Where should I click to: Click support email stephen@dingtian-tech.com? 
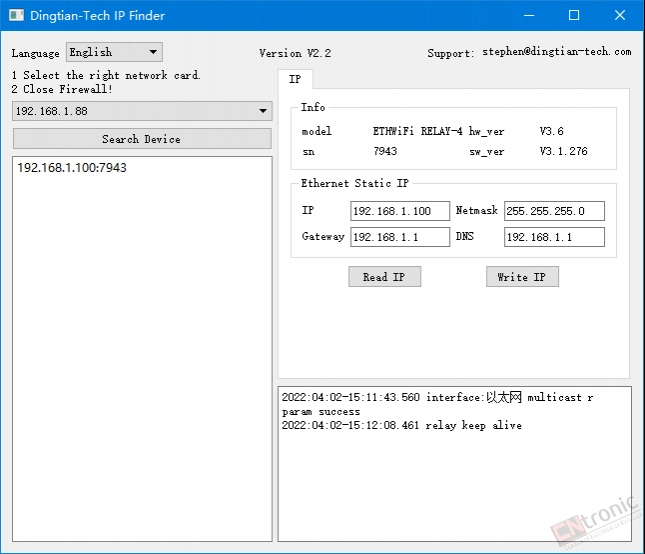(557, 51)
